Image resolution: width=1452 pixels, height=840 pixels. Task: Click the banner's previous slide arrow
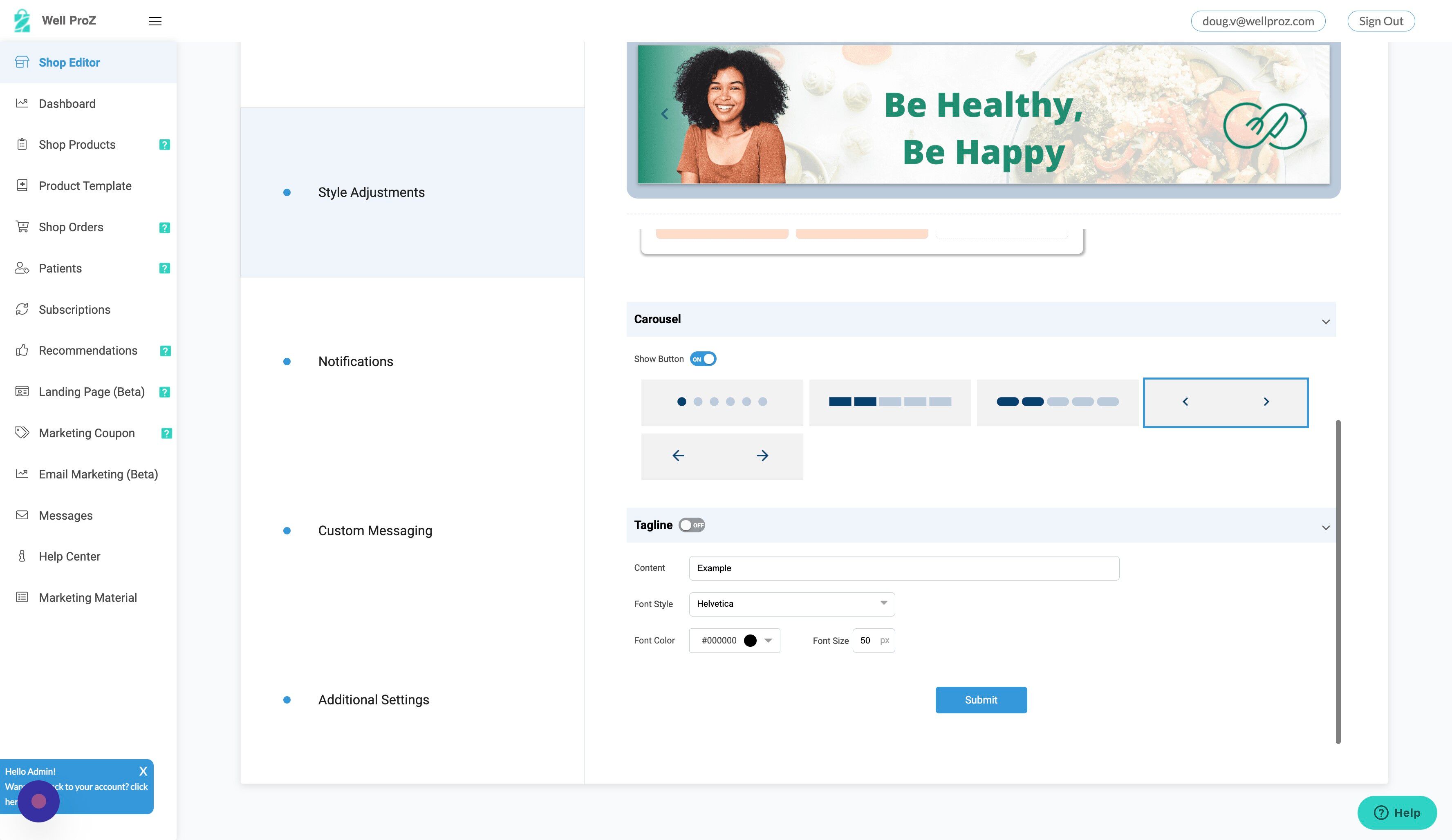point(664,114)
